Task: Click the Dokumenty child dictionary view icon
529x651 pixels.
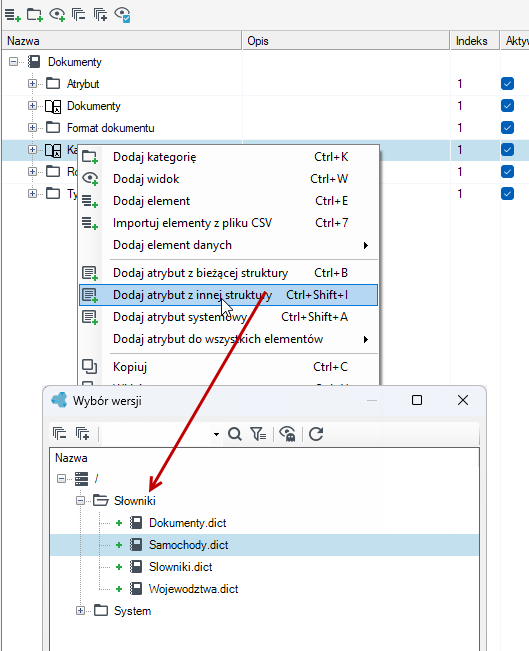Action: (x=53, y=106)
